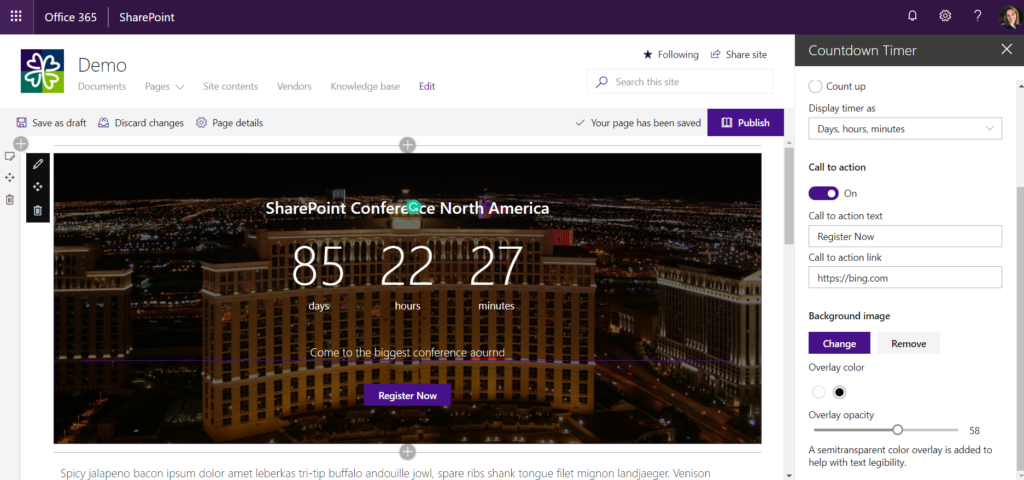Click the edit section icon in left margin
The height and width of the screenshot is (480, 1024).
(x=10, y=156)
